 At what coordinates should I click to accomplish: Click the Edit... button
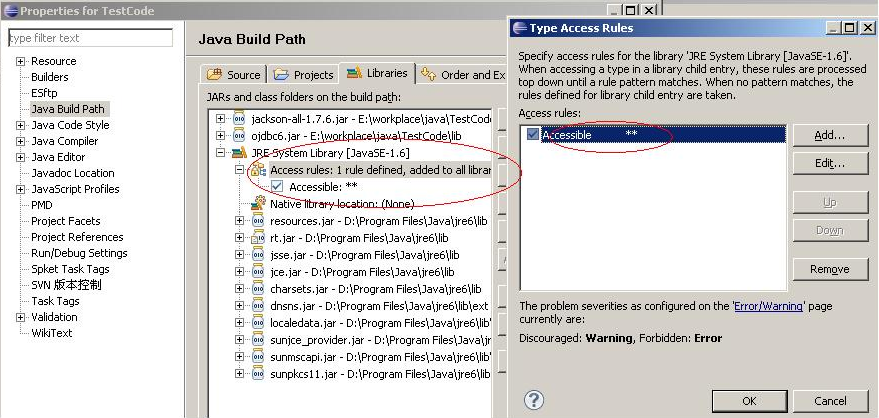coord(830,163)
